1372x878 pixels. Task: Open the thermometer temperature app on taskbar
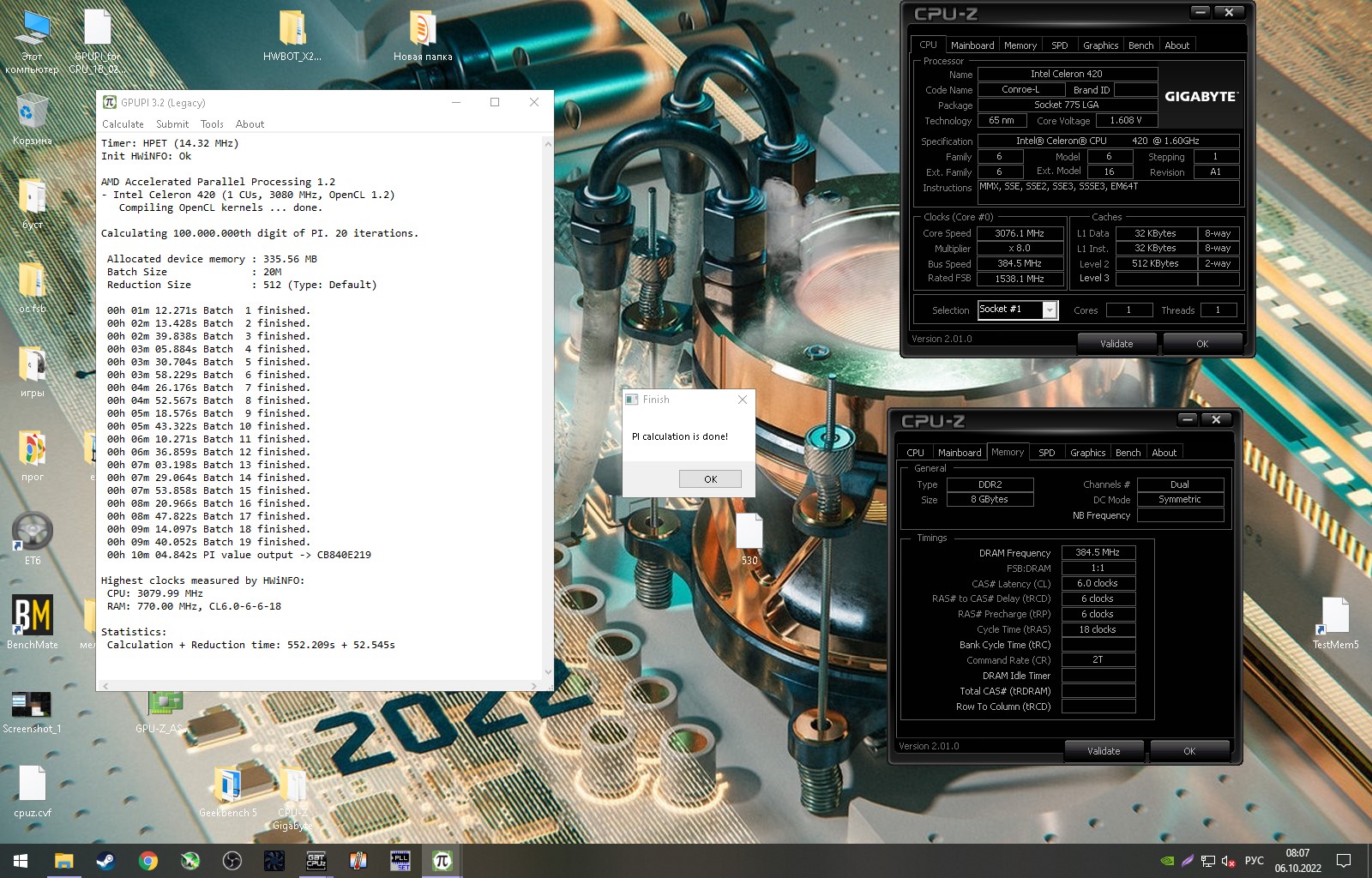point(358,861)
